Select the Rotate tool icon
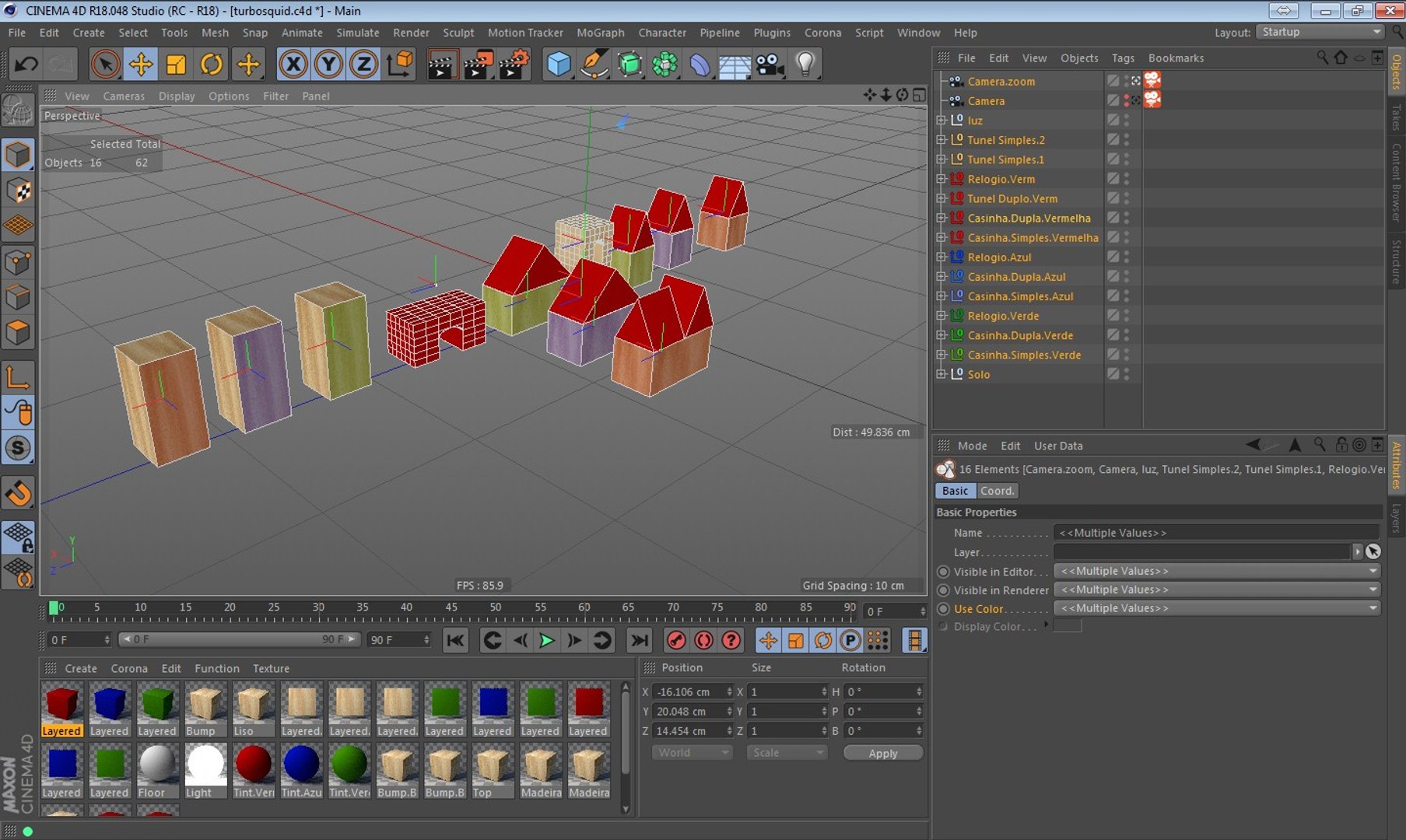The width and height of the screenshot is (1406, 840). 212,64
